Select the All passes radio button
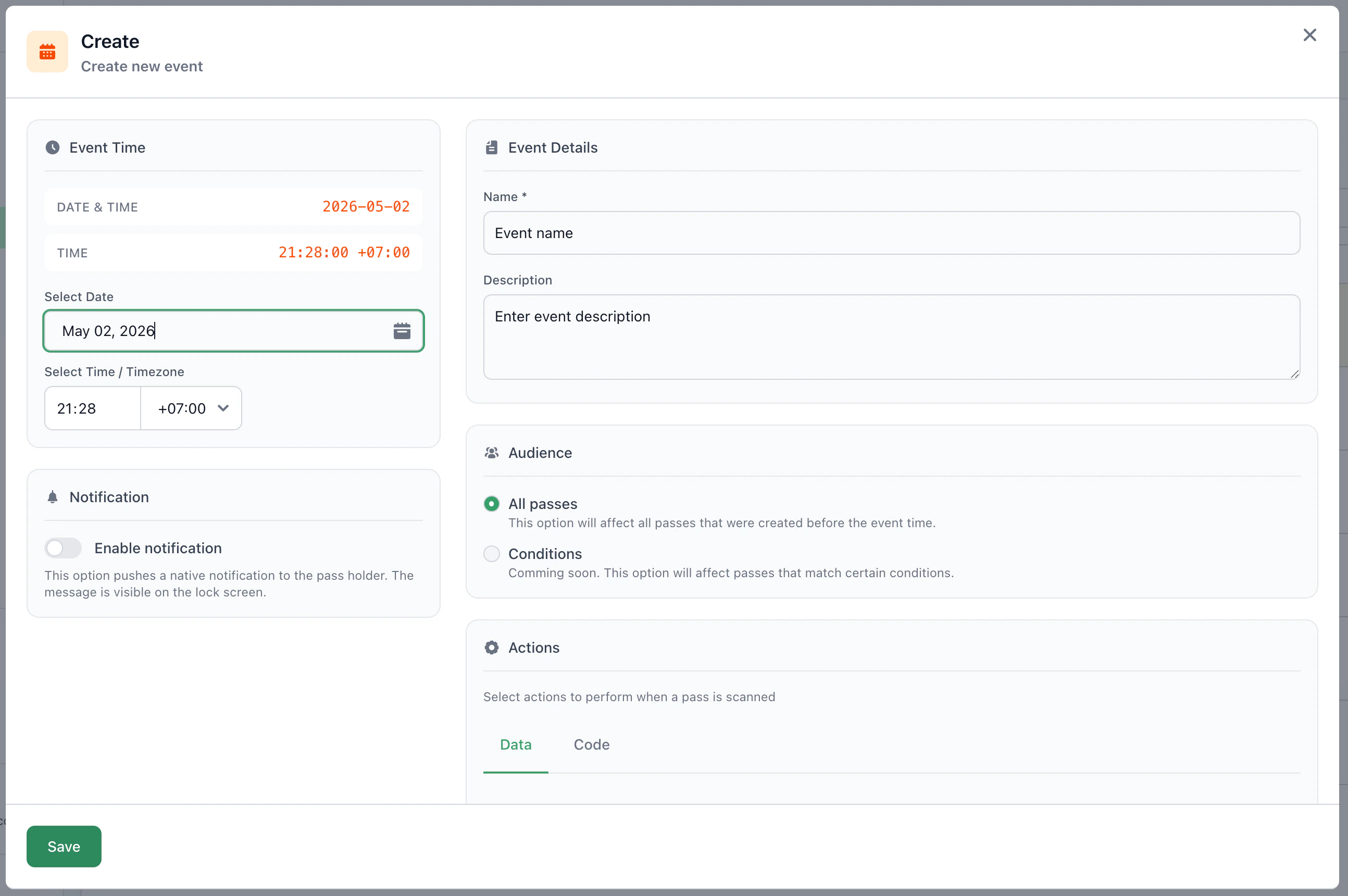This screenshot has height=896, width=1348. pos(491,504)
